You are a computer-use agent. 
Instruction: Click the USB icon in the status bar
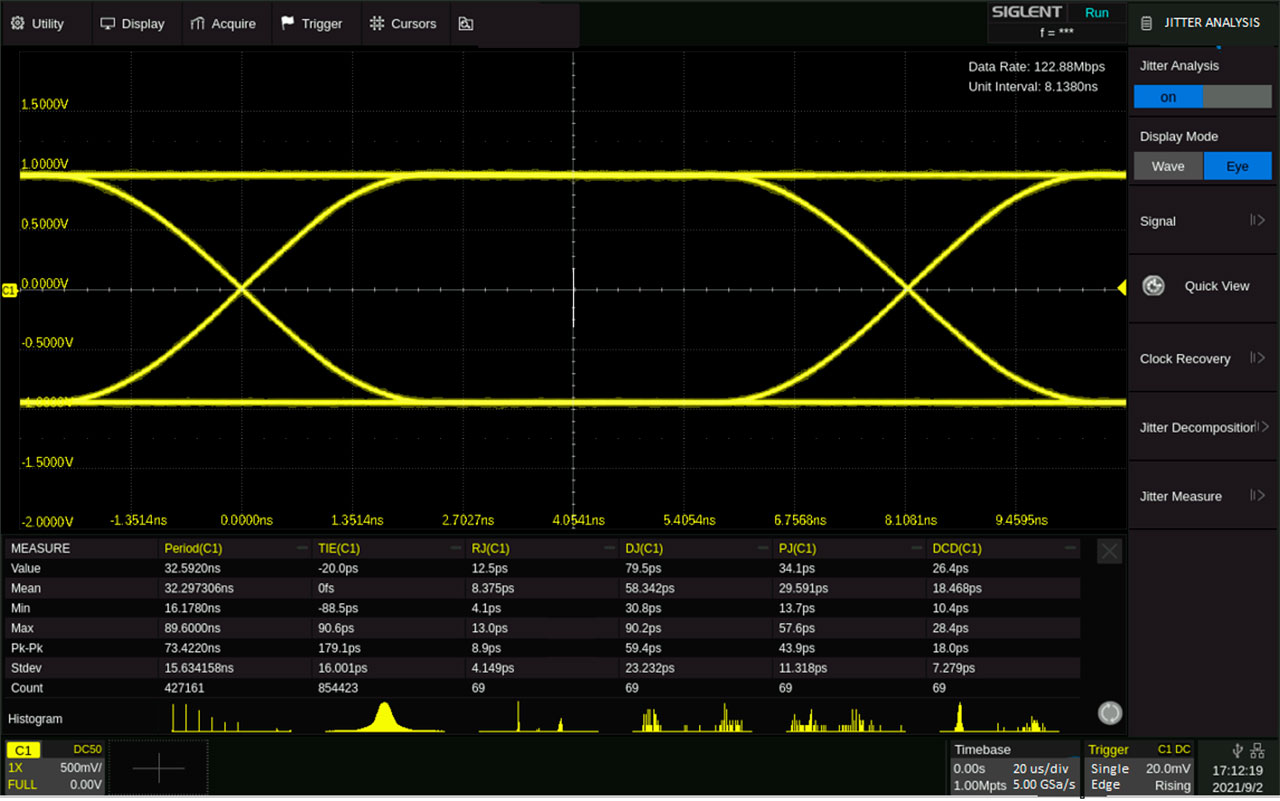(x=1238, y=749)
